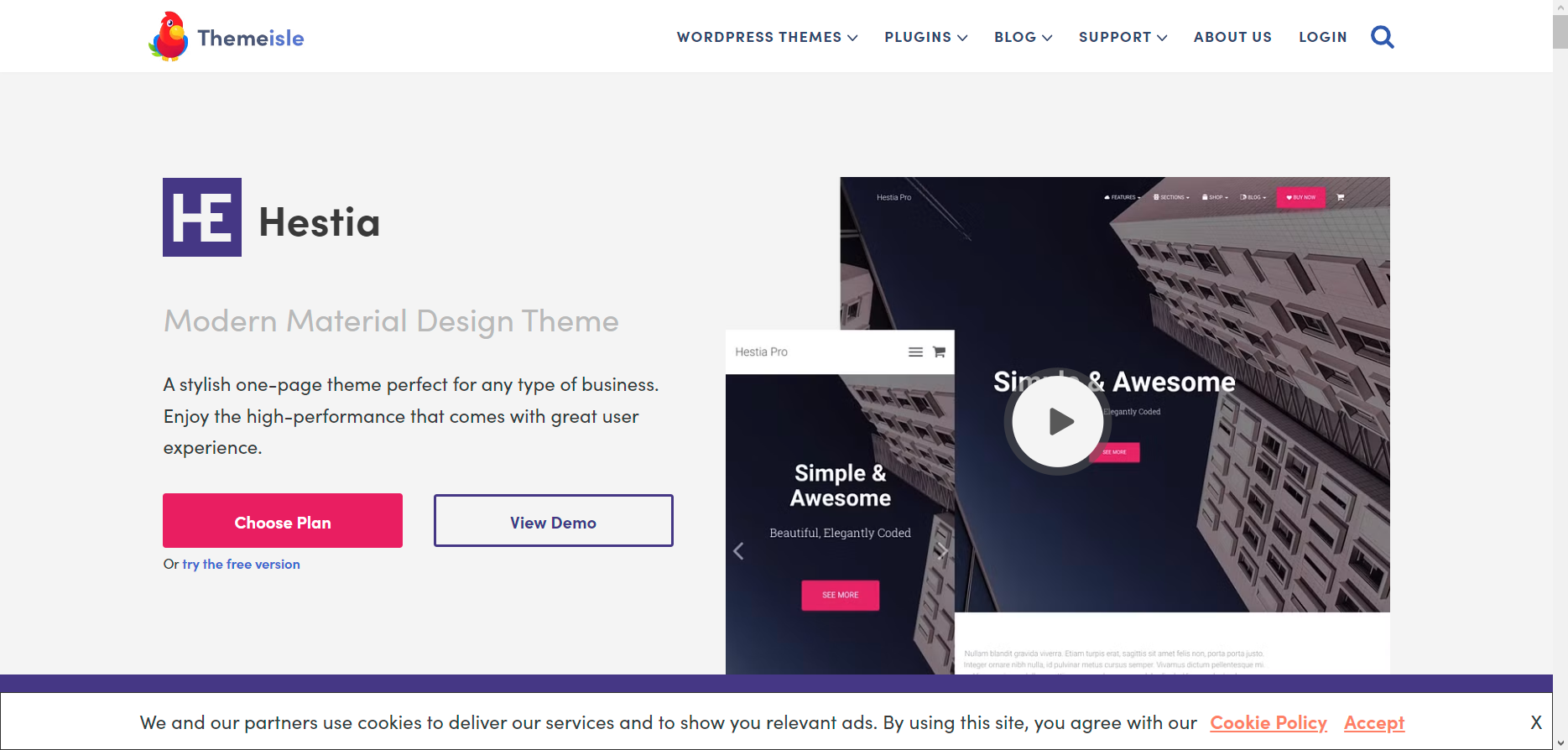The height and width of the screenshot is (750, 1568).
Task: Click the Choose Plan button
Action: click(283, 521)
